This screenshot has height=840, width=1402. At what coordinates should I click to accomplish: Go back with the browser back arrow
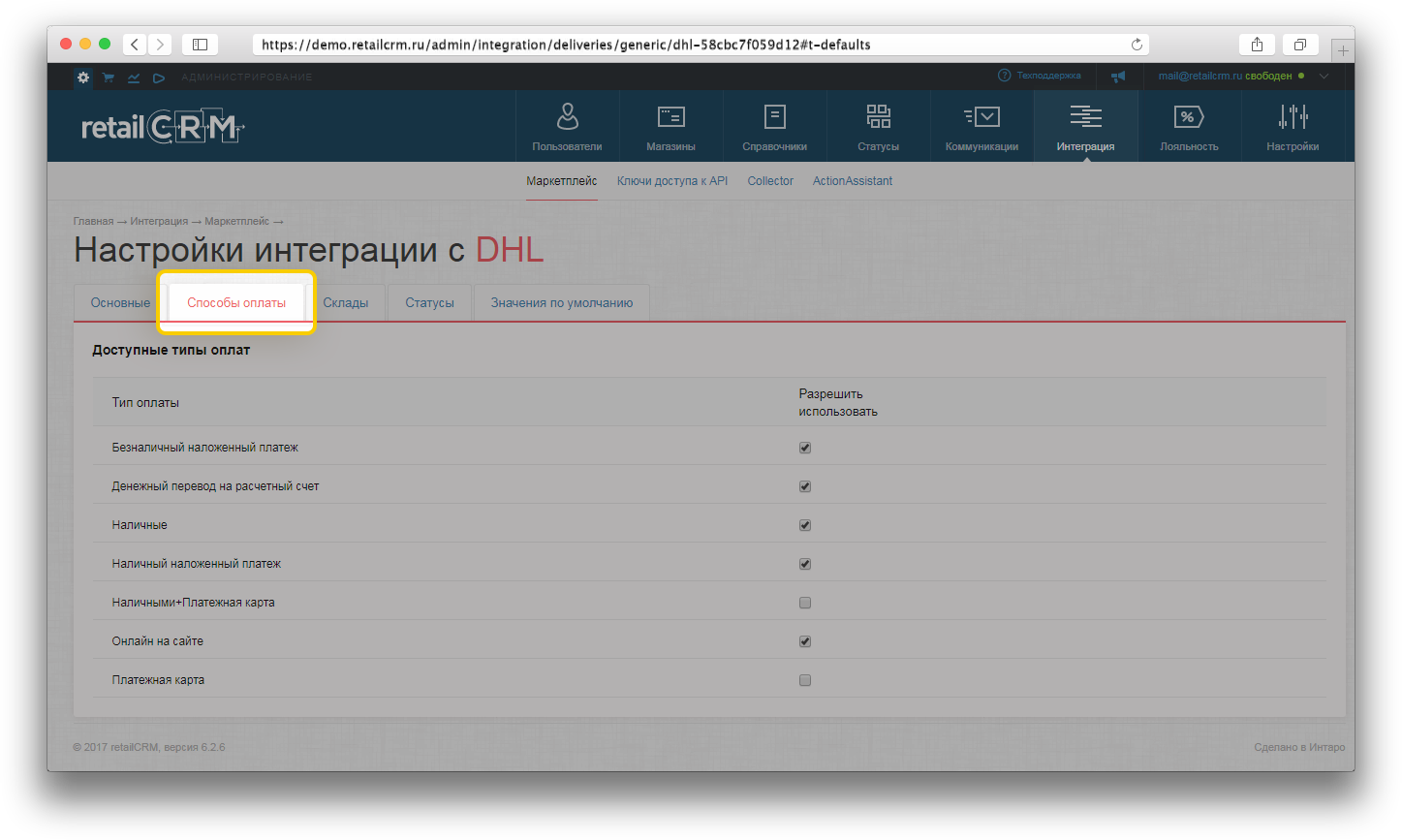pyautogui.click(x=135, y=45)
